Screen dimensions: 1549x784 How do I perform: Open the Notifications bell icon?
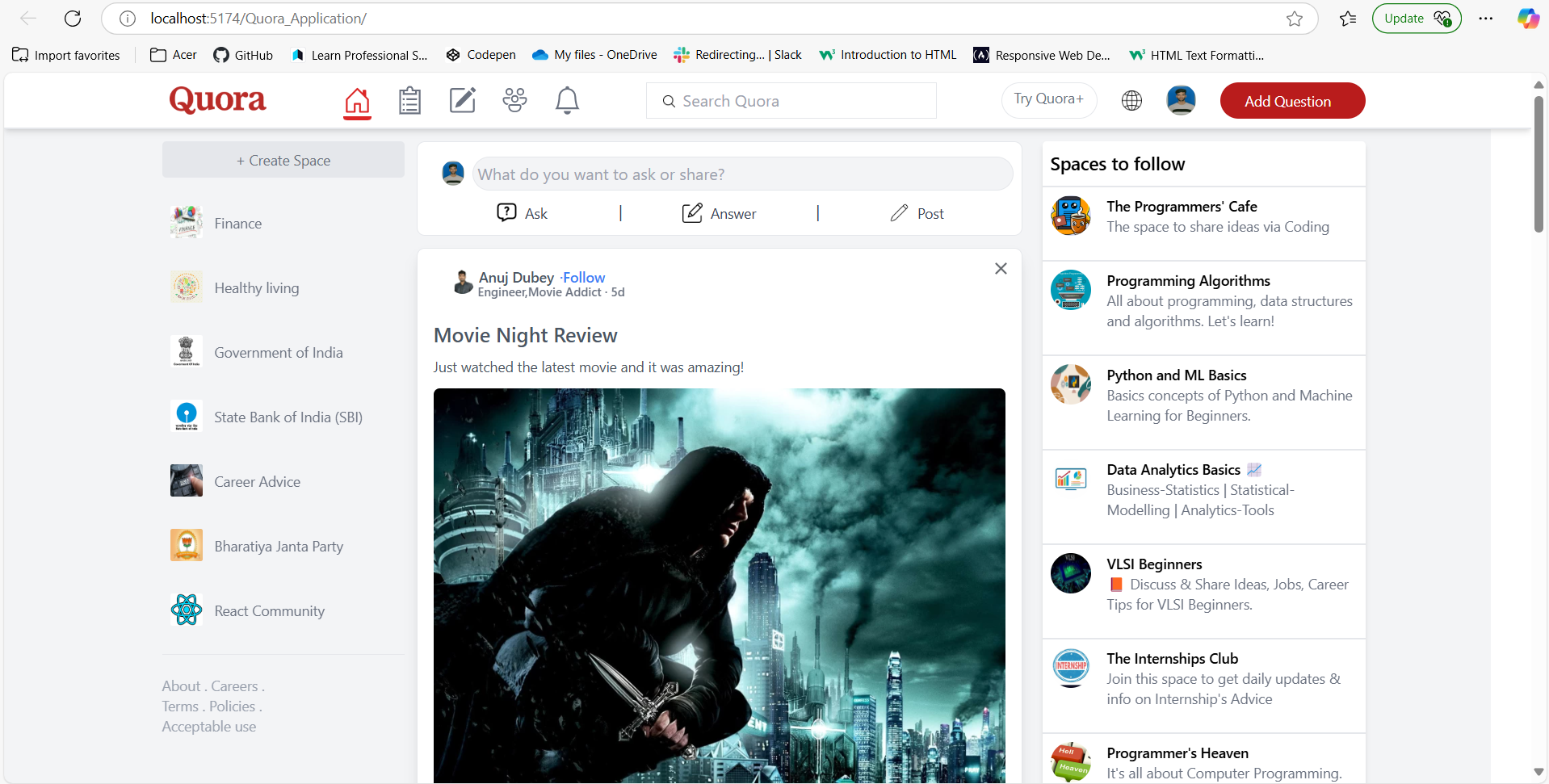click(567, 100)
